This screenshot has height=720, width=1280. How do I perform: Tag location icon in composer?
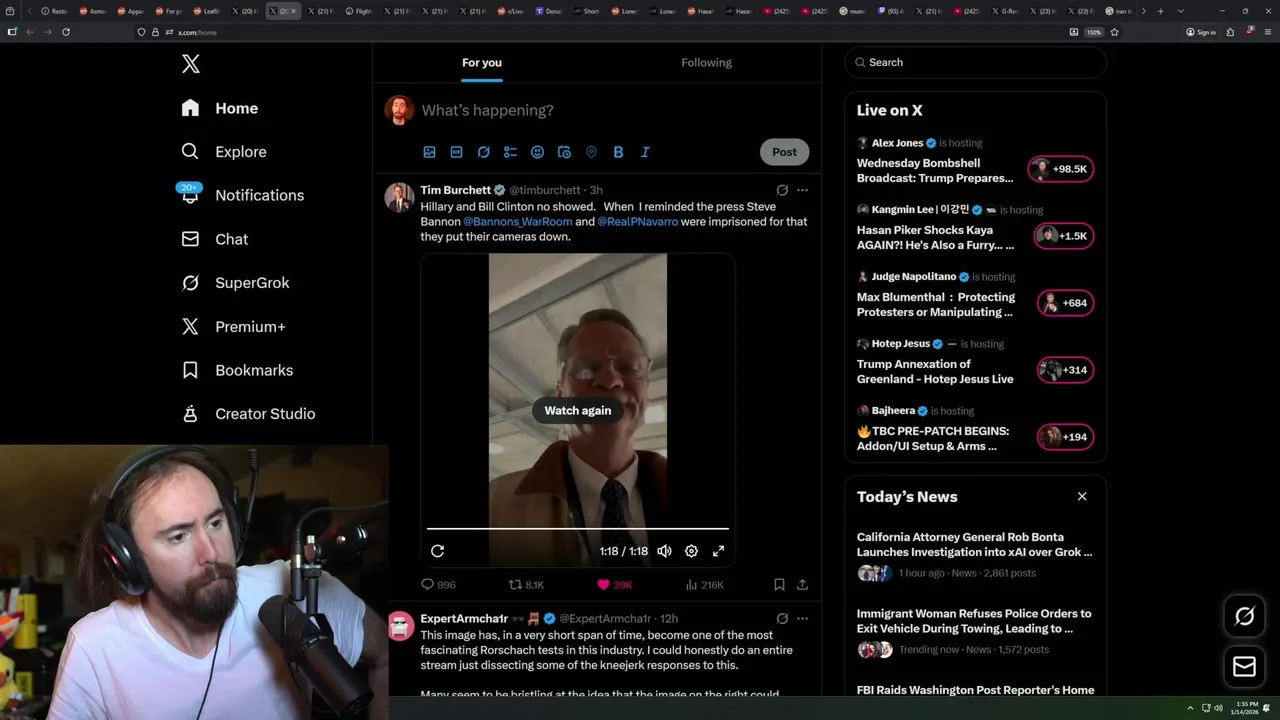tap(591, 152)
